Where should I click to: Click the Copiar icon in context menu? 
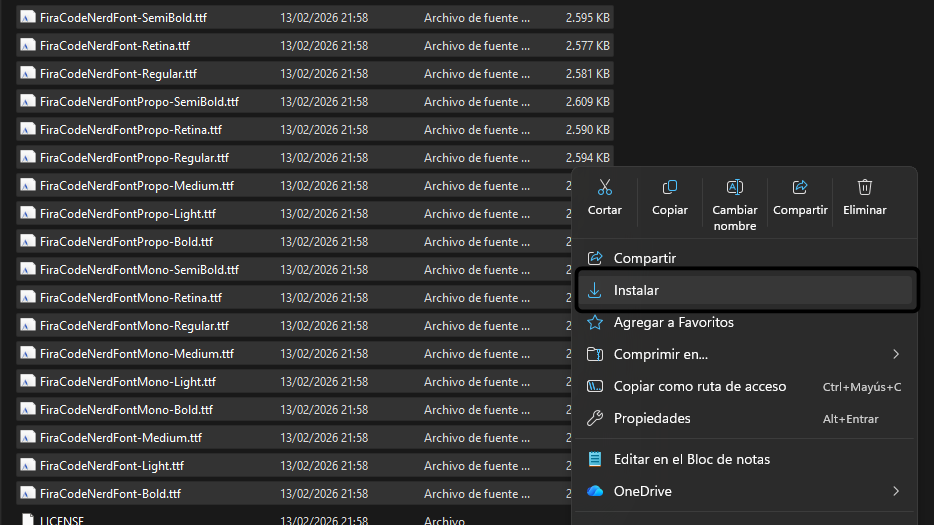coord(670,187)
